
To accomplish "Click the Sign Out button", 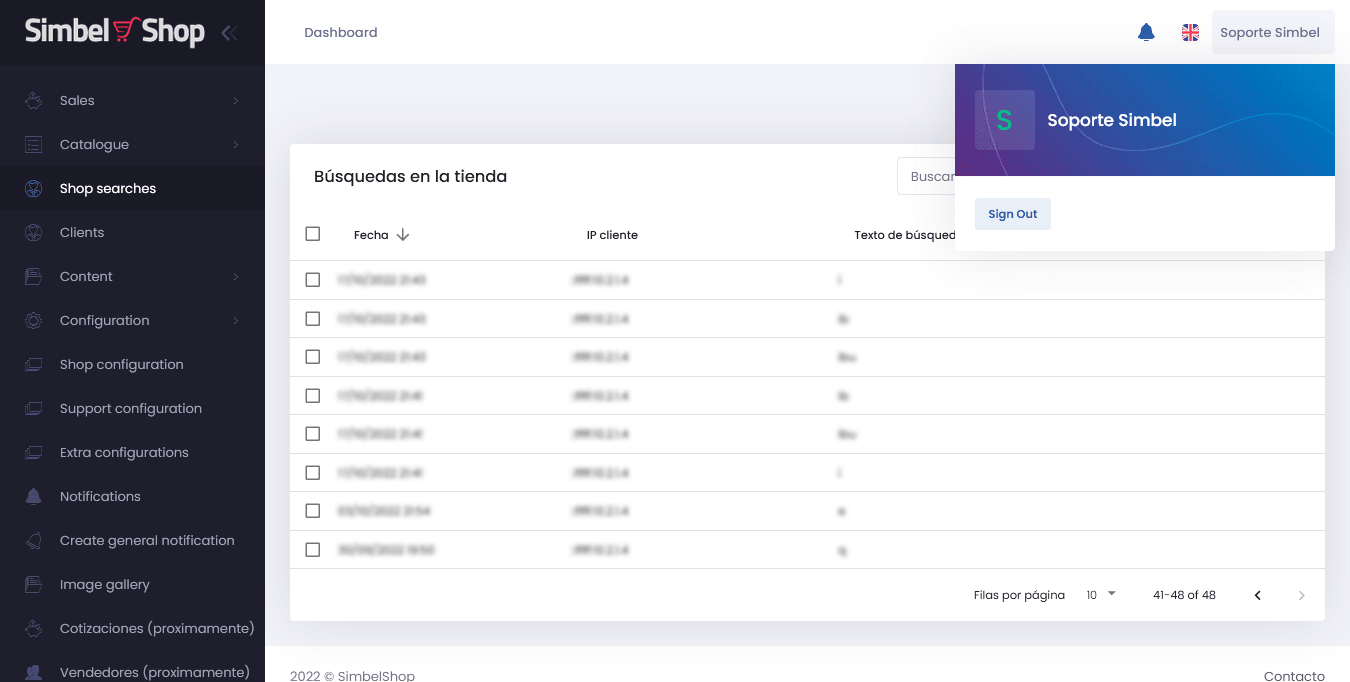I will 1012,214.
